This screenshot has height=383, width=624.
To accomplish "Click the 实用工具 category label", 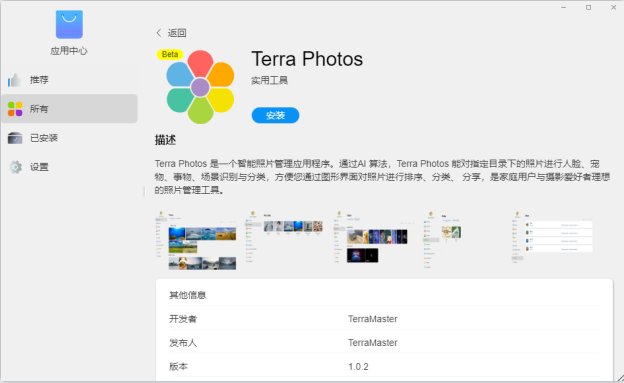I will tap(269, 80).
